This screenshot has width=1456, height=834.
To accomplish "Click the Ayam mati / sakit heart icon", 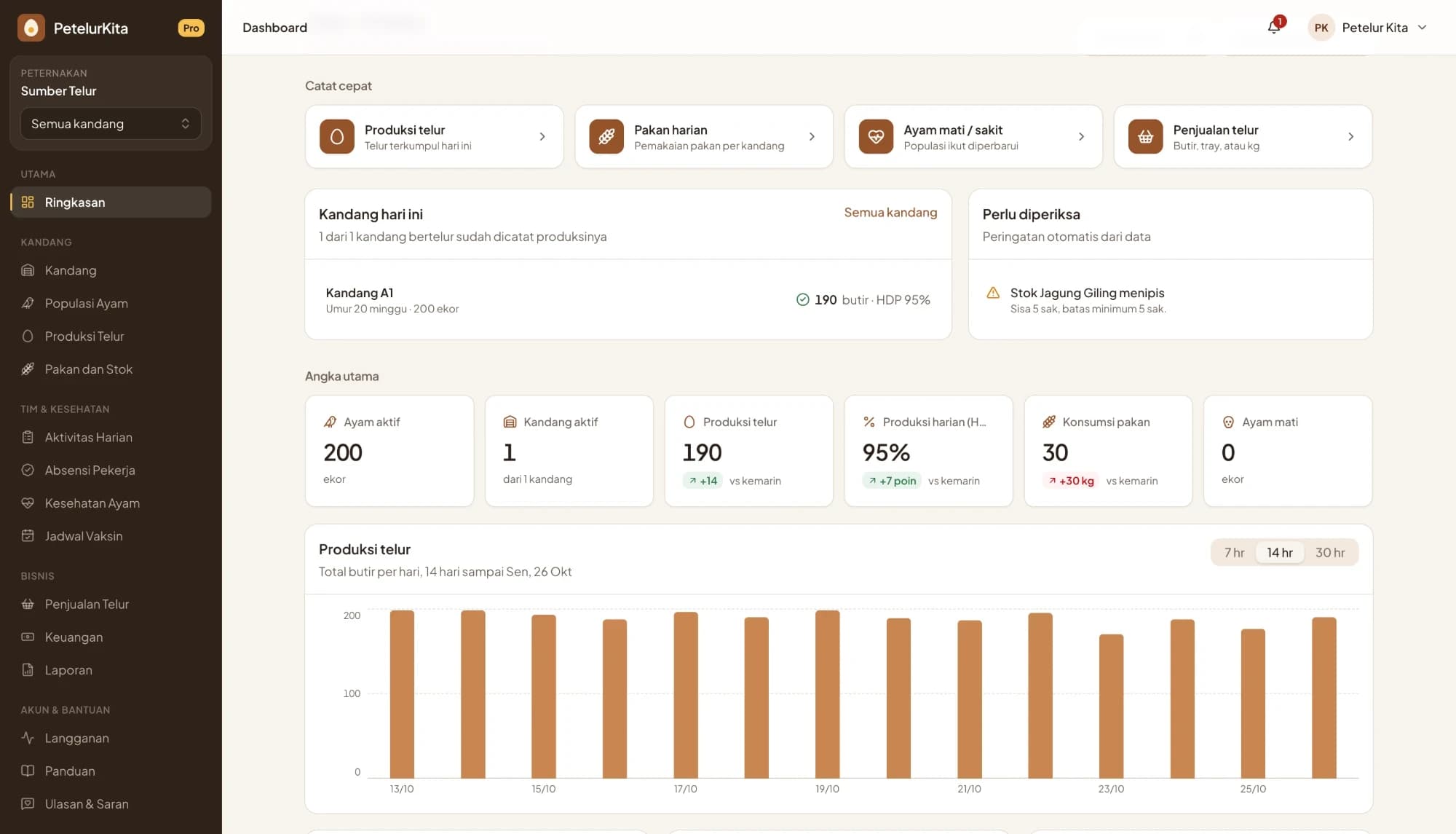I will coord(876,136).
